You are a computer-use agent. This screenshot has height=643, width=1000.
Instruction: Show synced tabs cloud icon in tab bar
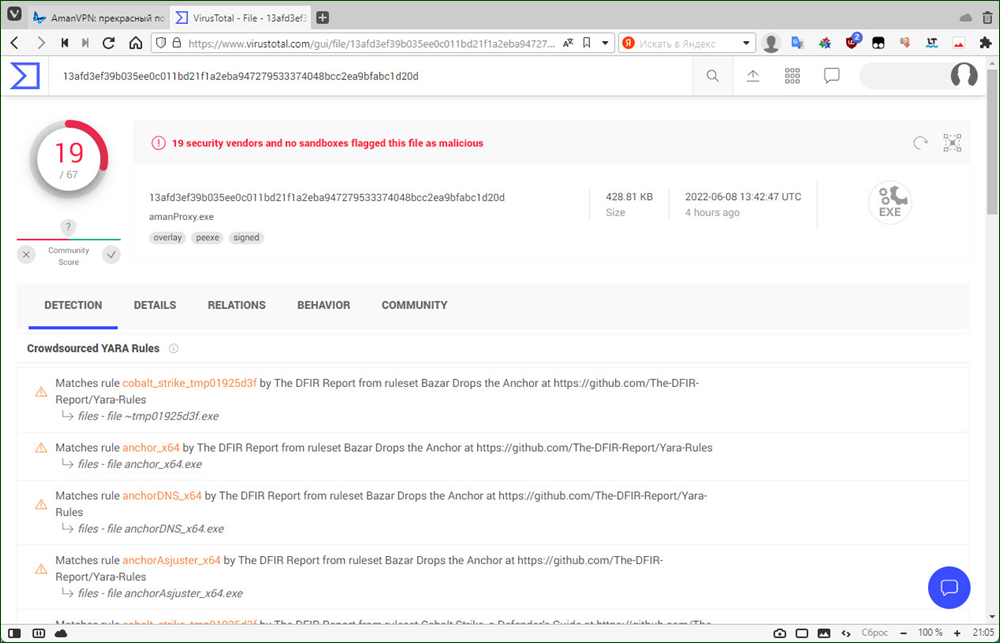[x=966, y=18]
